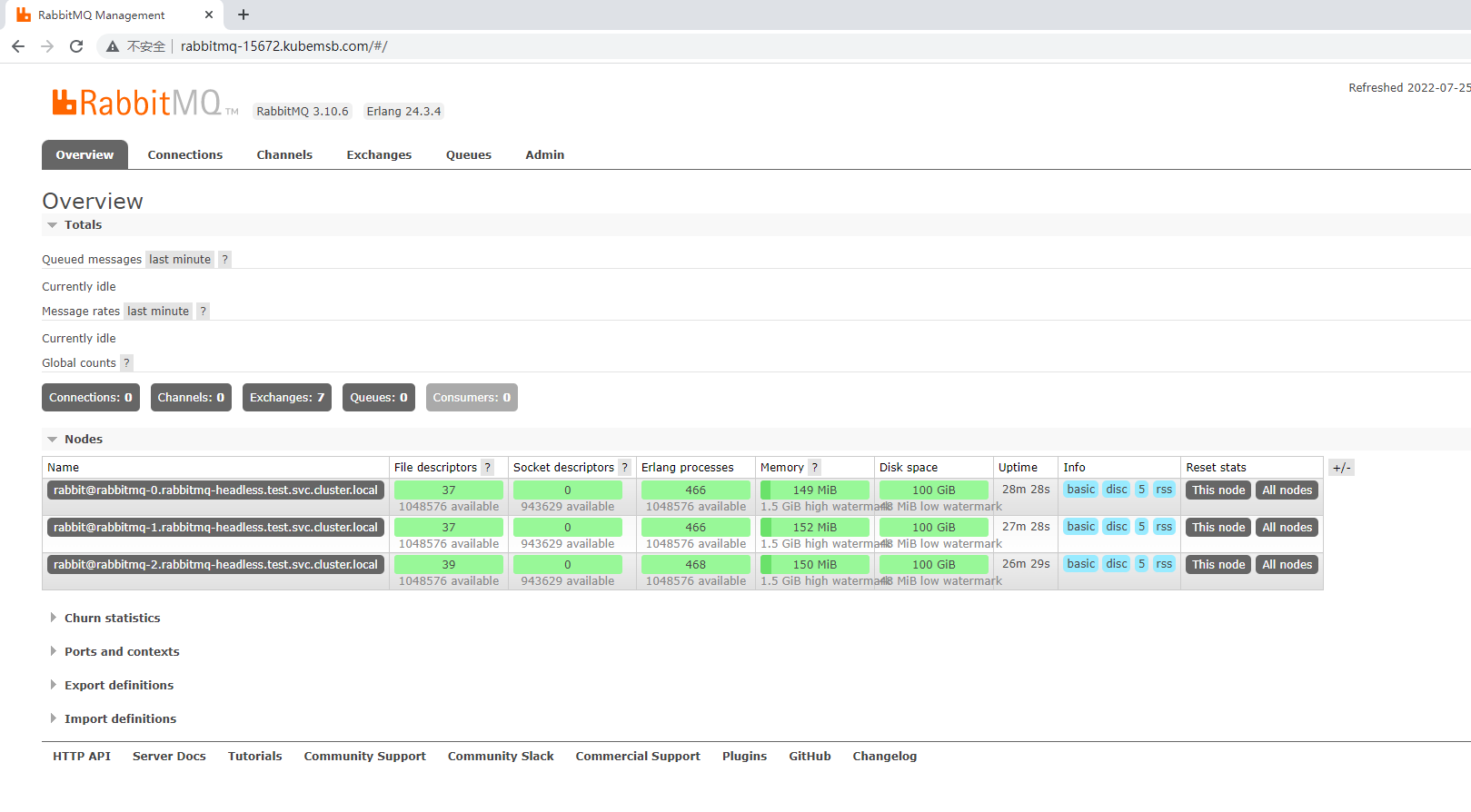Click the Connections: 0 count button
The width and height of the screenshot is (1471, 812).
pos(91,398)
